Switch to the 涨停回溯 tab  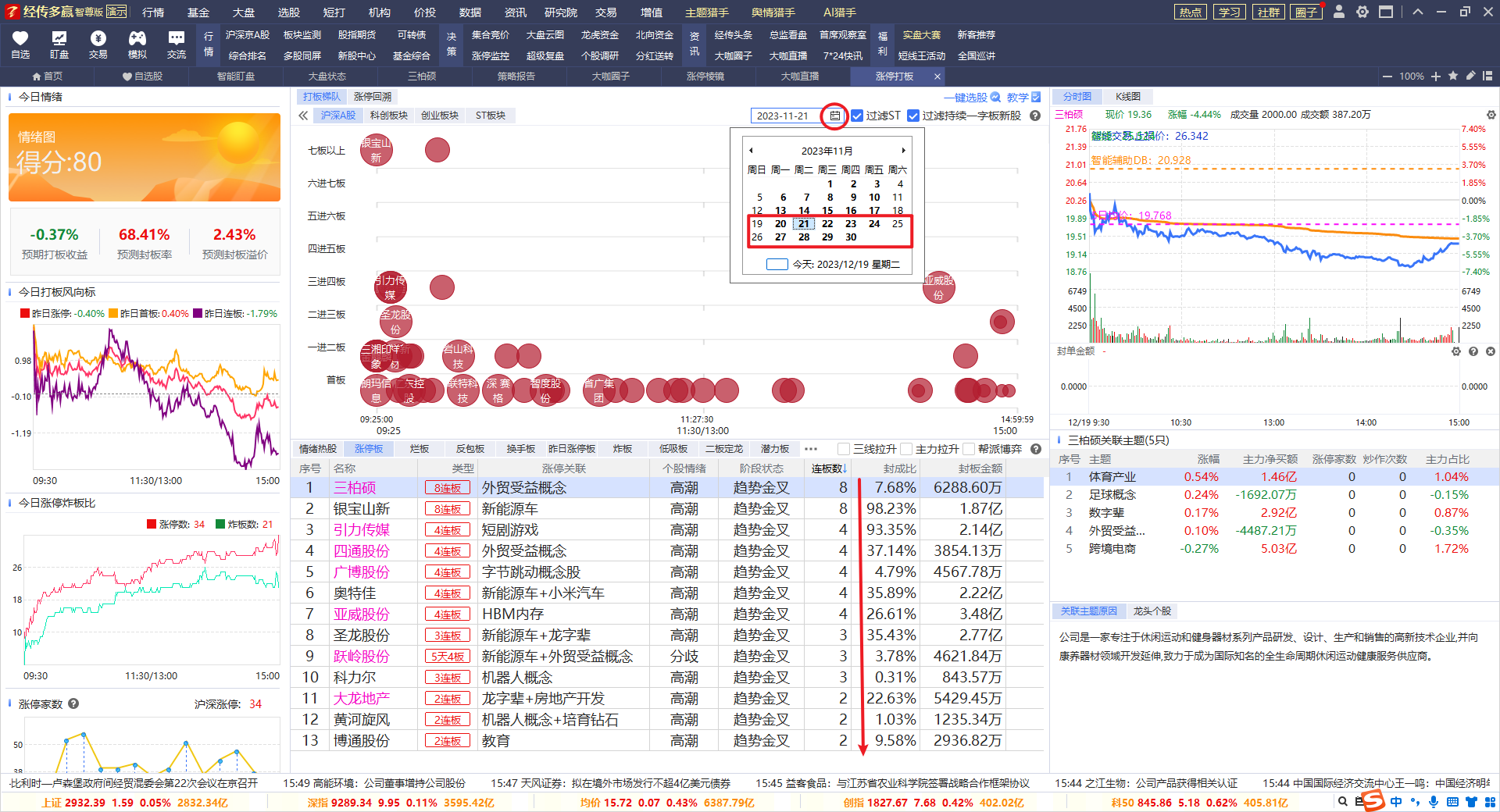[373, 97]
